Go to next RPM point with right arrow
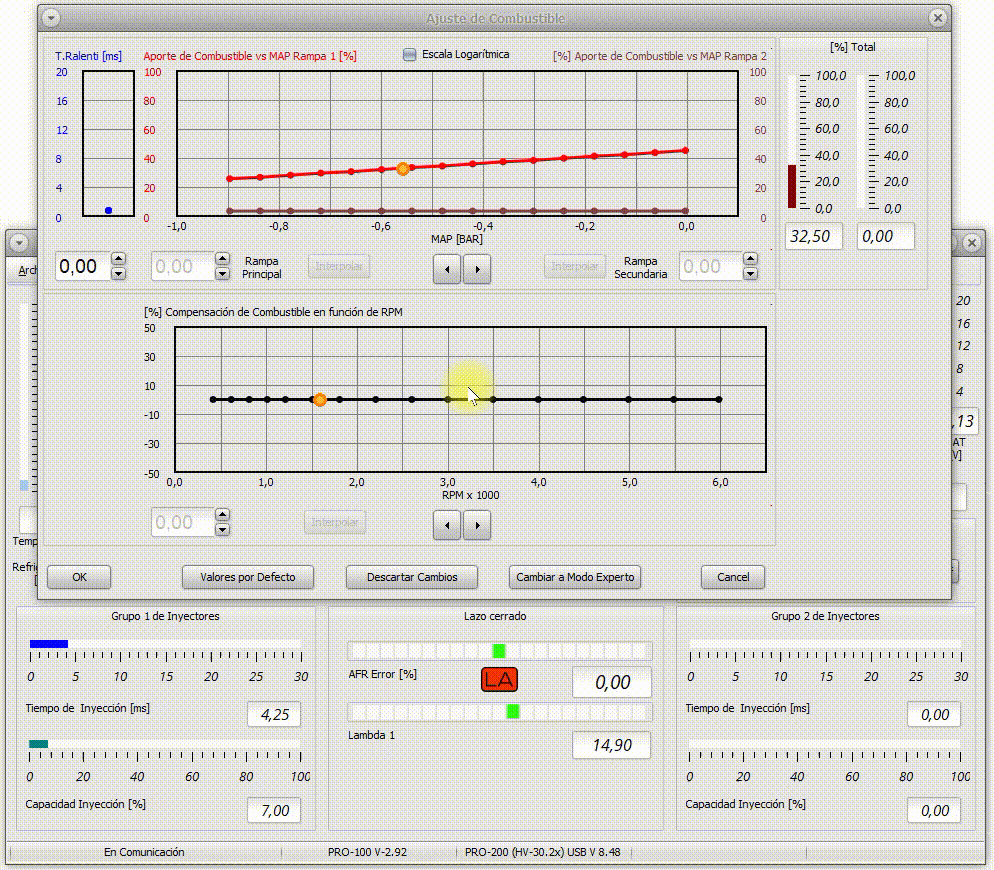 477,525
